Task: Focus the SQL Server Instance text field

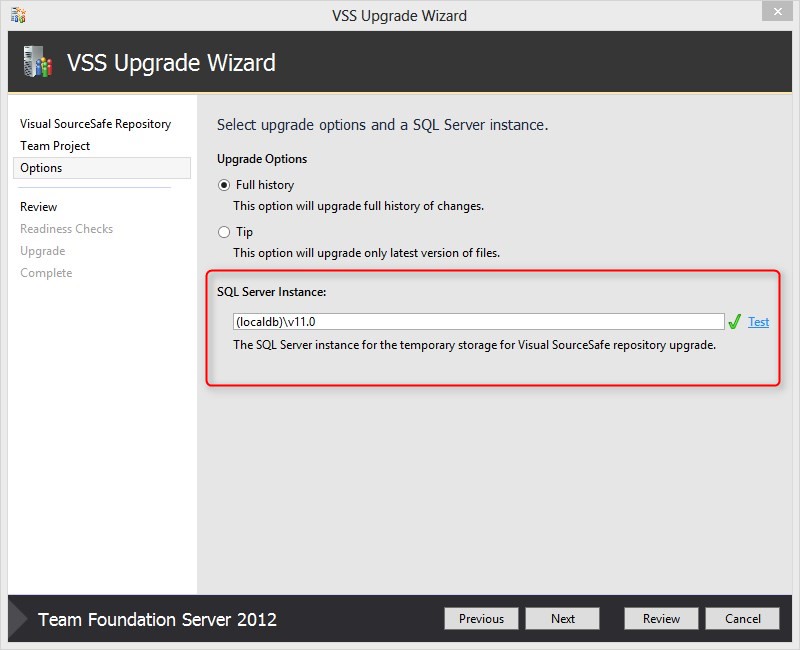Action: [479, 321]
